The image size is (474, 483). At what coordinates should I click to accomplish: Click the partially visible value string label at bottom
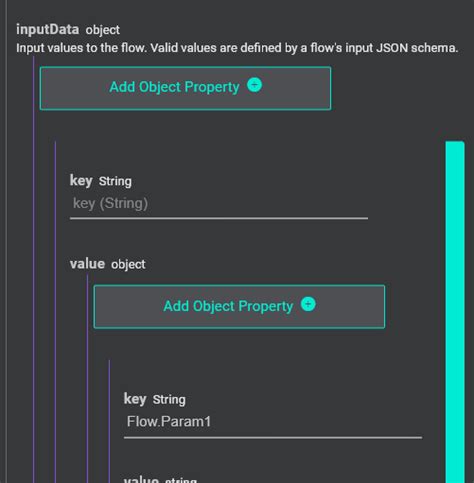tap(160, 480)
